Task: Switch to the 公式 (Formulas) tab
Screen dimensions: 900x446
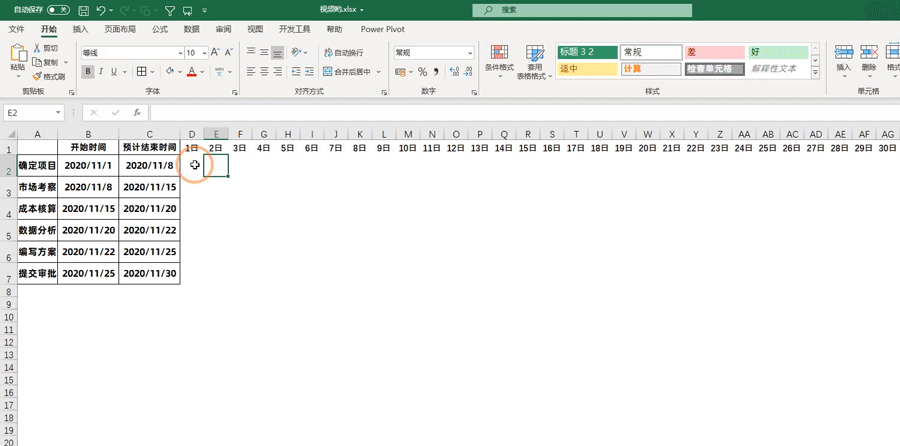Action: pyautogui.click(x=160, y=29)
